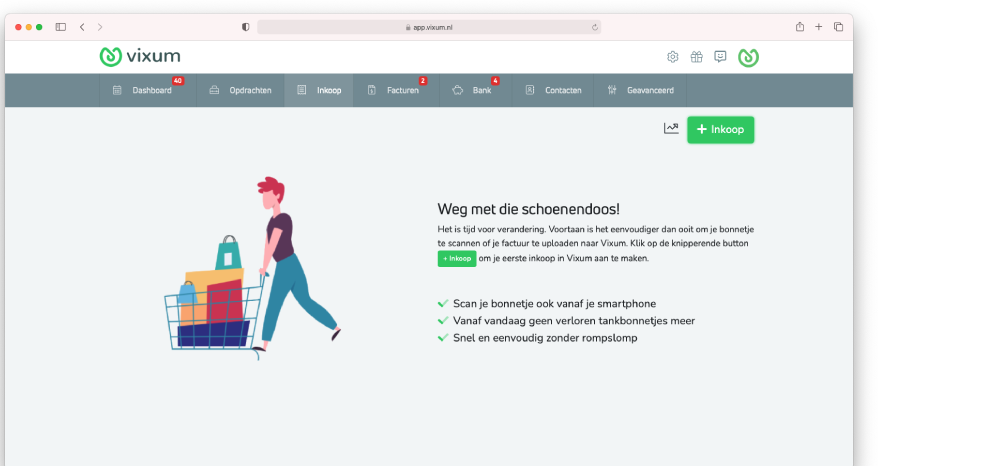The height and width of the screenshot is (466, 1000).
Task: Open the chat feedback icon
Action: tap(720, 57)
